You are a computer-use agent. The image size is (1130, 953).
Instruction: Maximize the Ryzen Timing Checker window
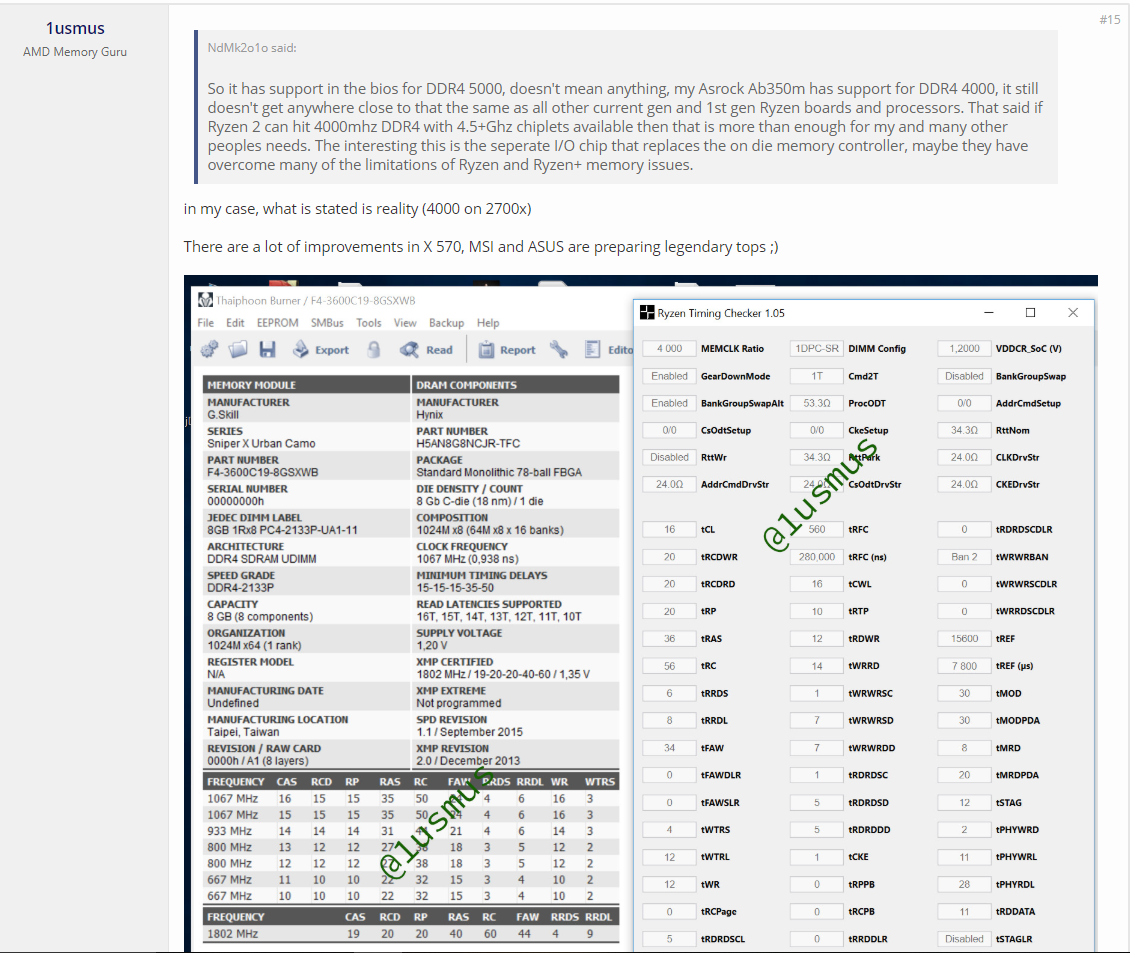coord(1031,313)
